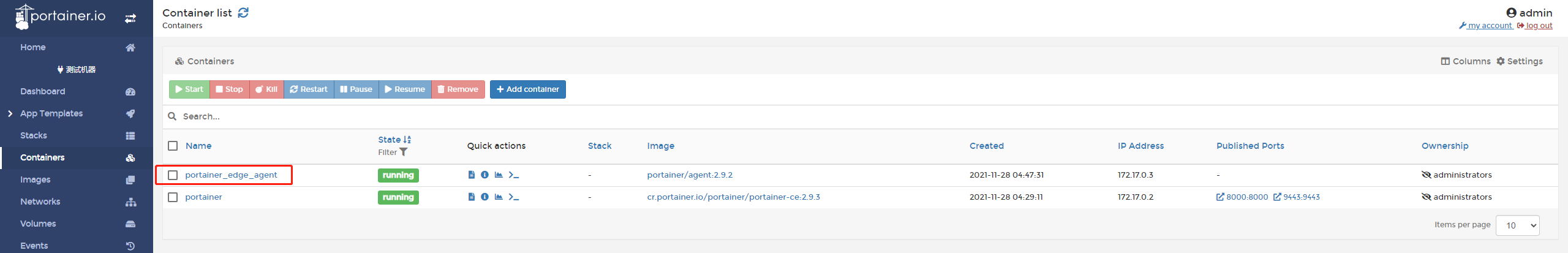Go to Images in sidebar
This screenshot has height=253, width=1568.
[36, 179]
